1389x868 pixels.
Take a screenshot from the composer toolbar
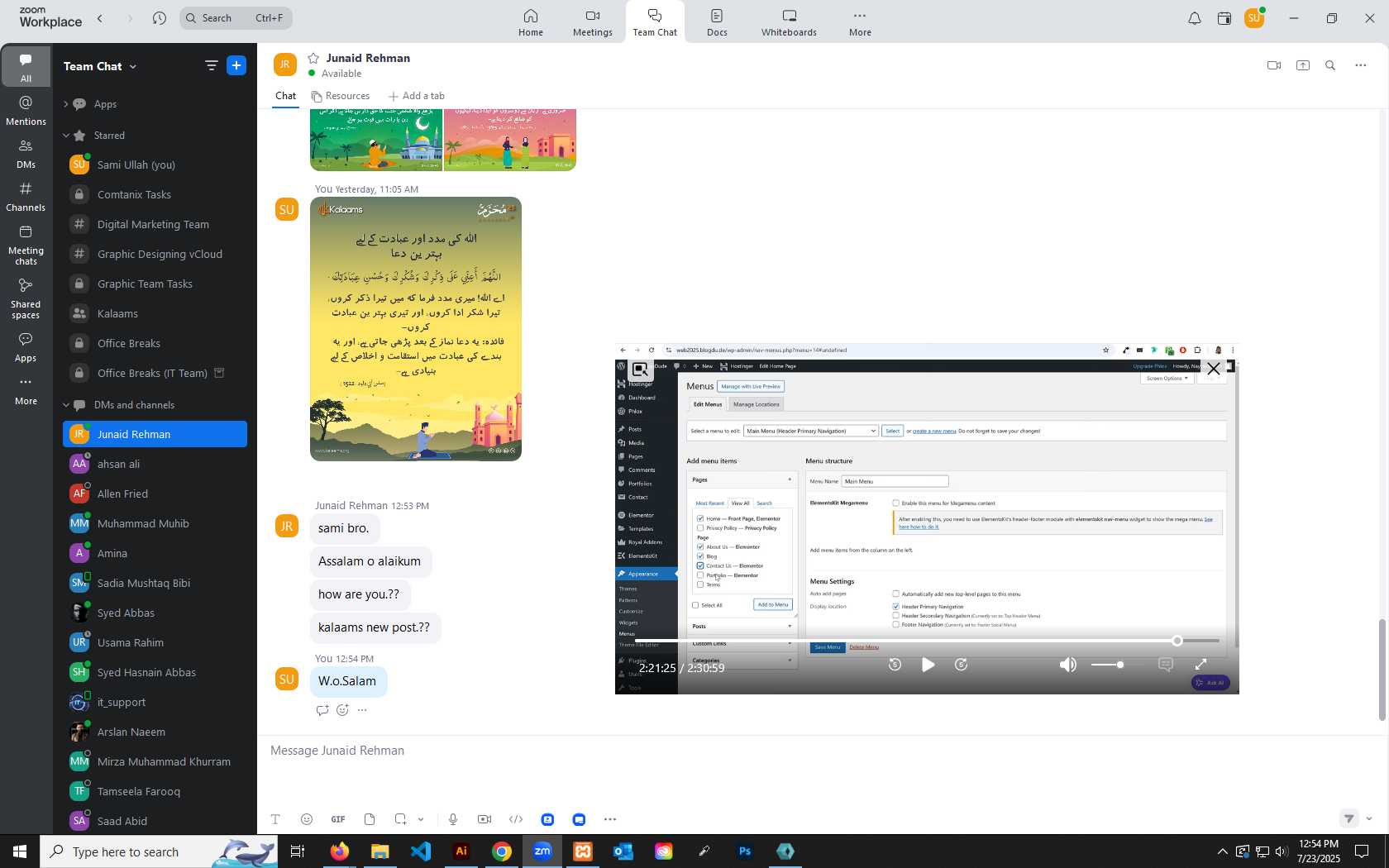pyautogui.click(x=400, y=819)
